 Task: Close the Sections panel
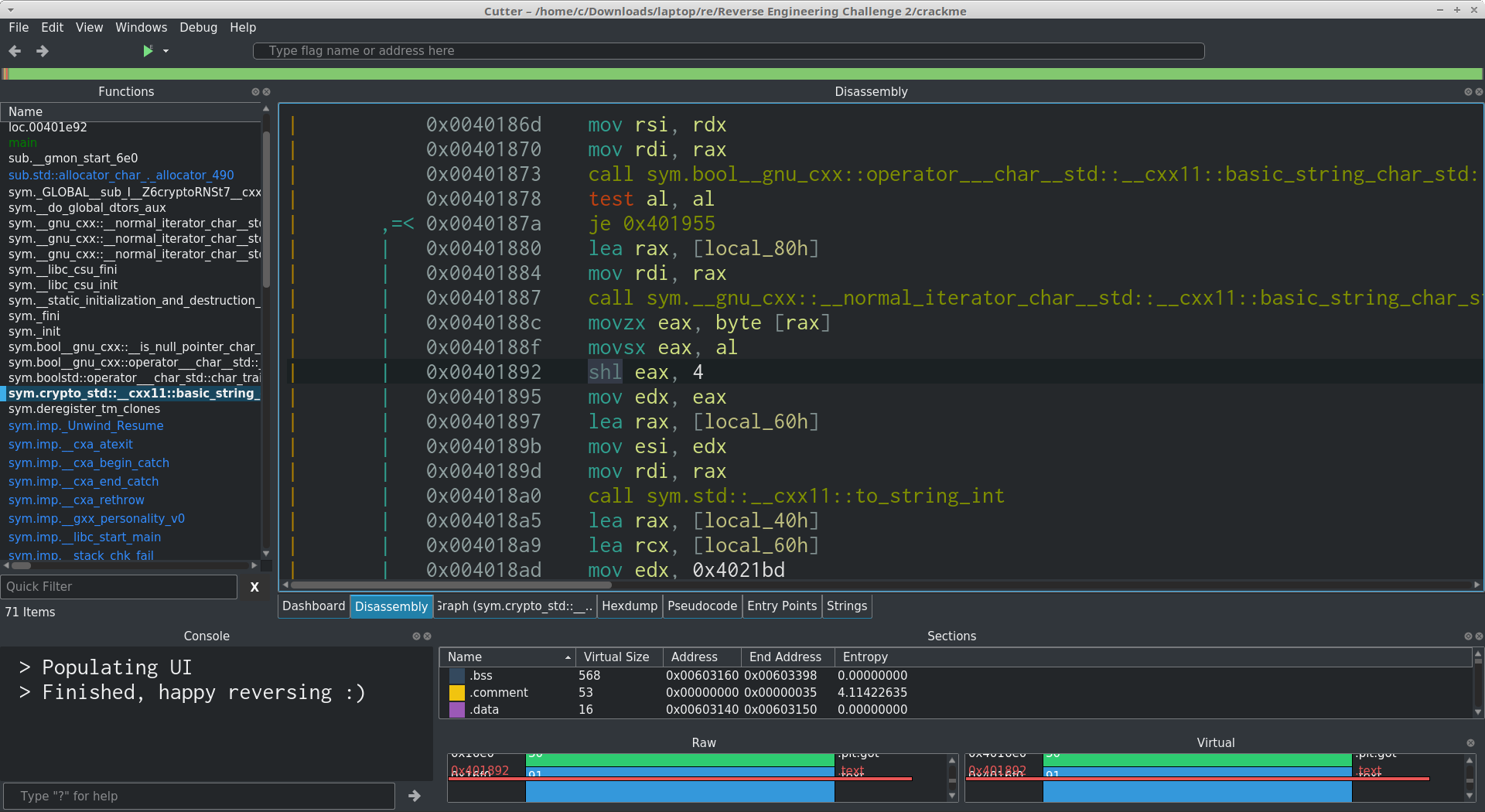click(1479, 636)
